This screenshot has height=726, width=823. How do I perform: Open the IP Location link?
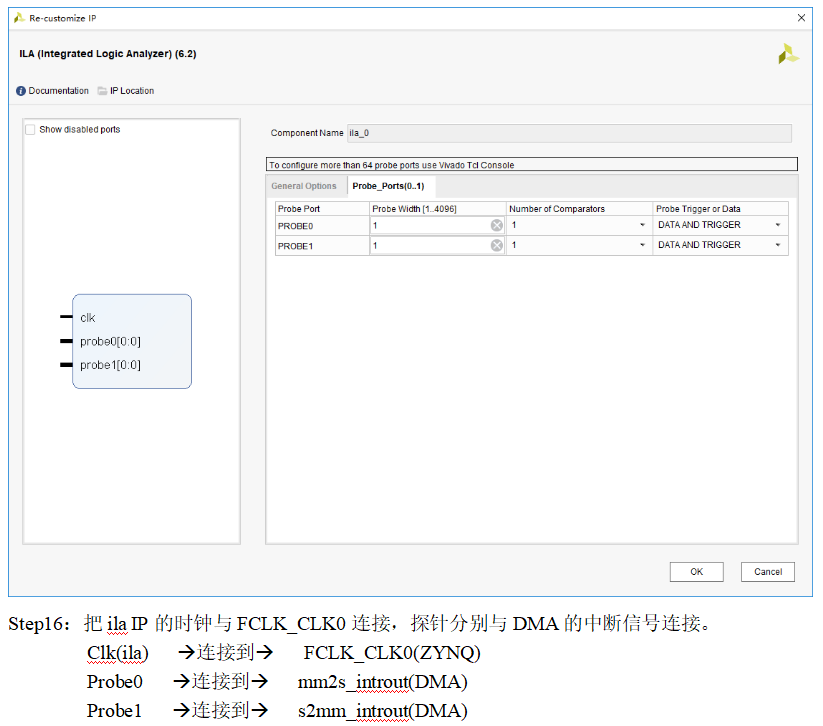point(132,91)
